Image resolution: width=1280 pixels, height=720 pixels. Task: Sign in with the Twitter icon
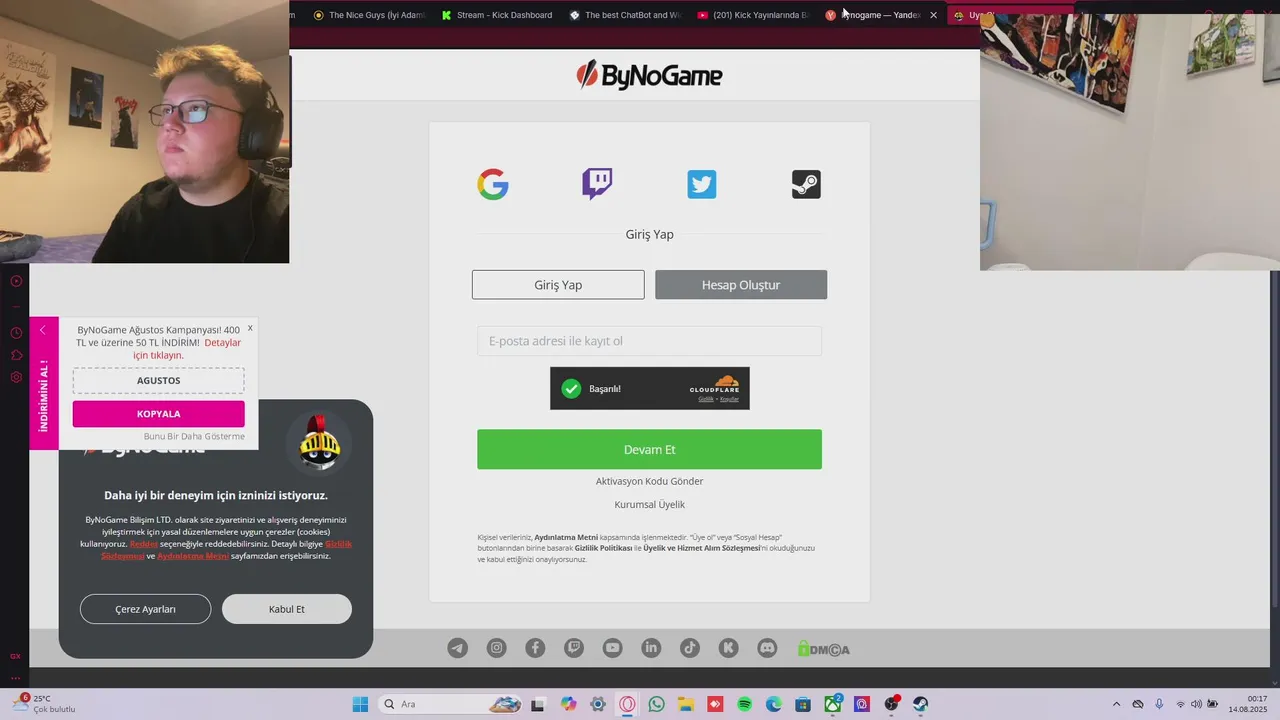tap(702, 184)
